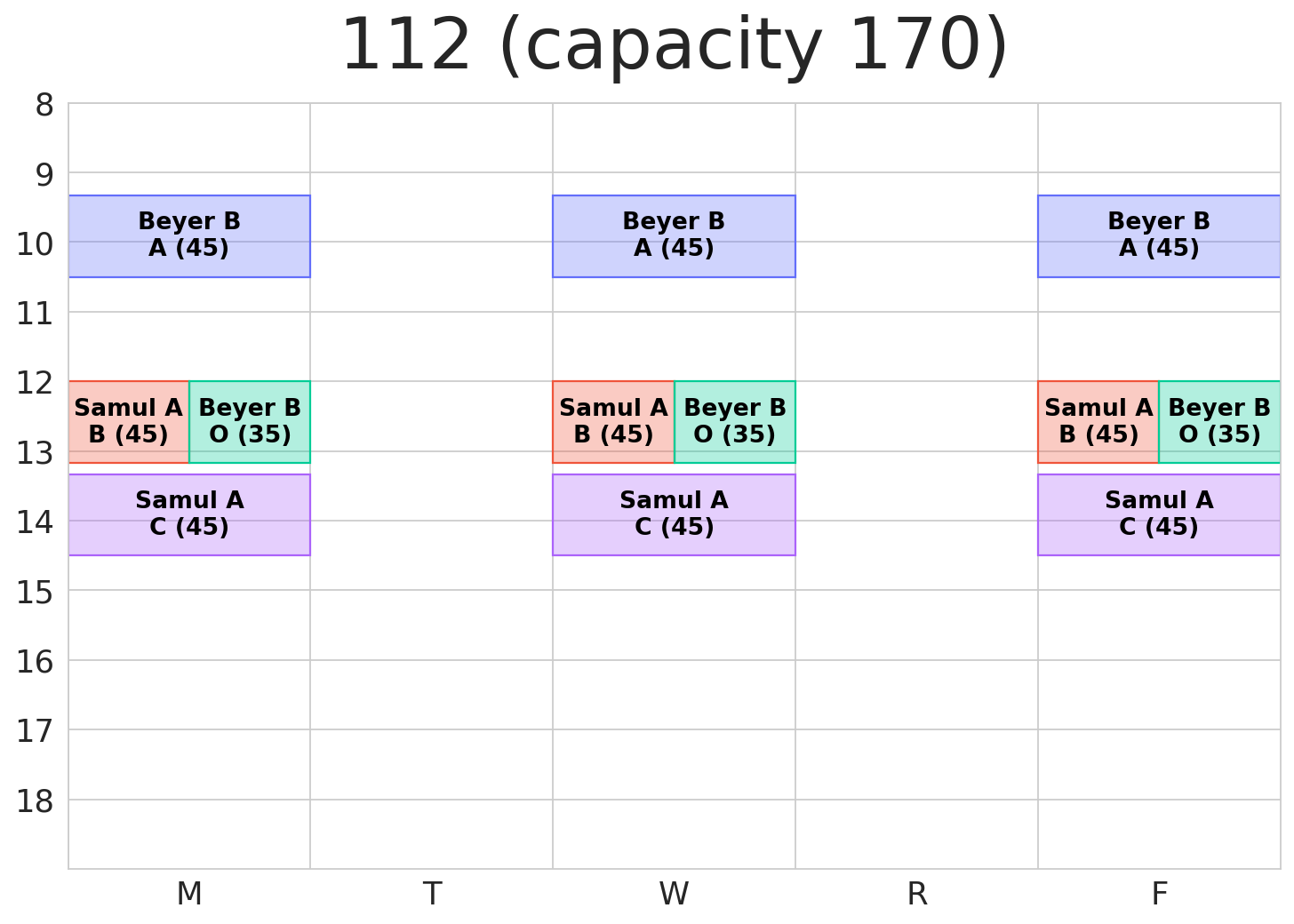
Task: Open Monday's Beyer B O (35) block
Action: [250, 421]
